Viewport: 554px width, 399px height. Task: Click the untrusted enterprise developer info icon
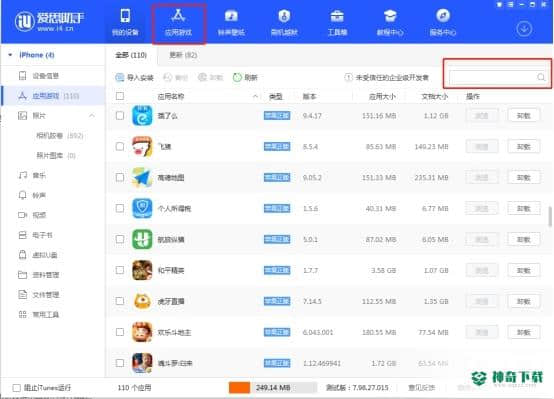tap(348, 77)
